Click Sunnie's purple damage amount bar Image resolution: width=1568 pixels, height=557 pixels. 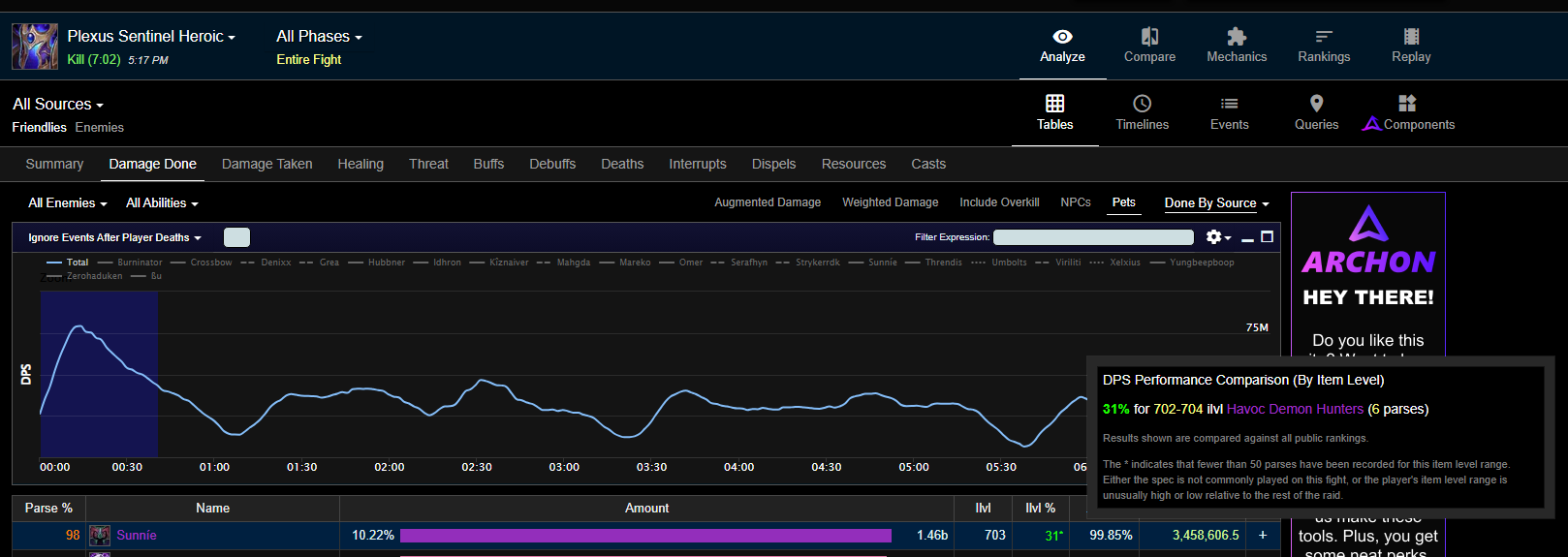[x=645, y=536]
